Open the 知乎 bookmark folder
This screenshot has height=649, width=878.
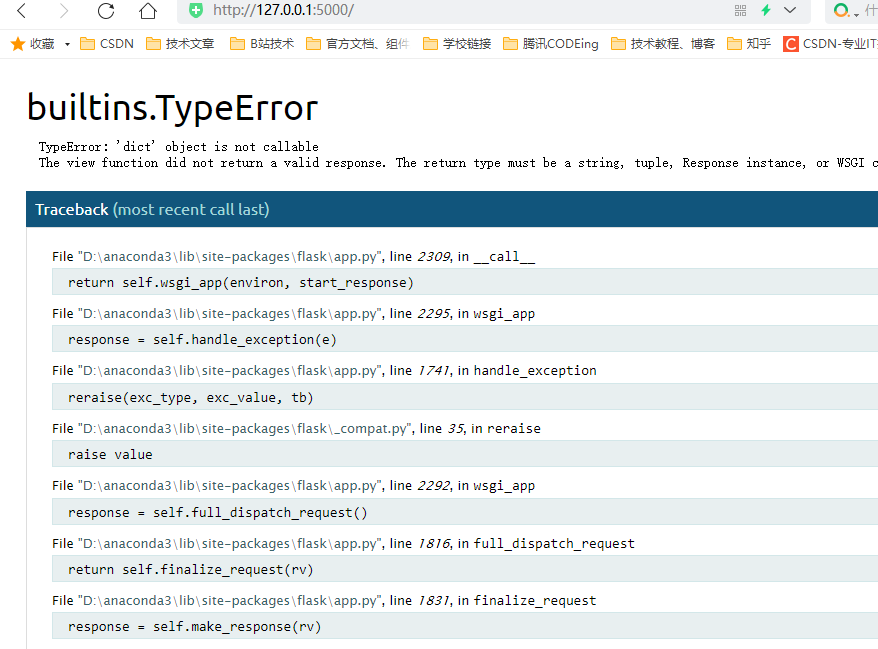(x=749, y=44)
